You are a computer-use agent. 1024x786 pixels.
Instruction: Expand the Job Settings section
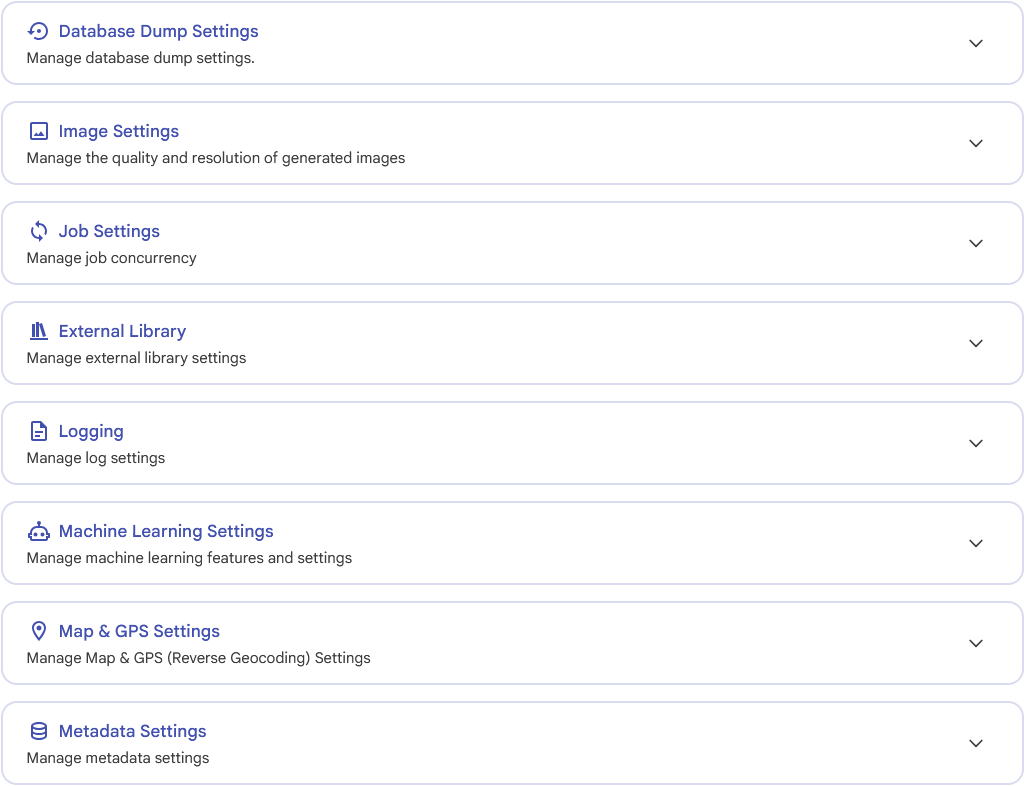pyautogui.click(x=976, y=243)
